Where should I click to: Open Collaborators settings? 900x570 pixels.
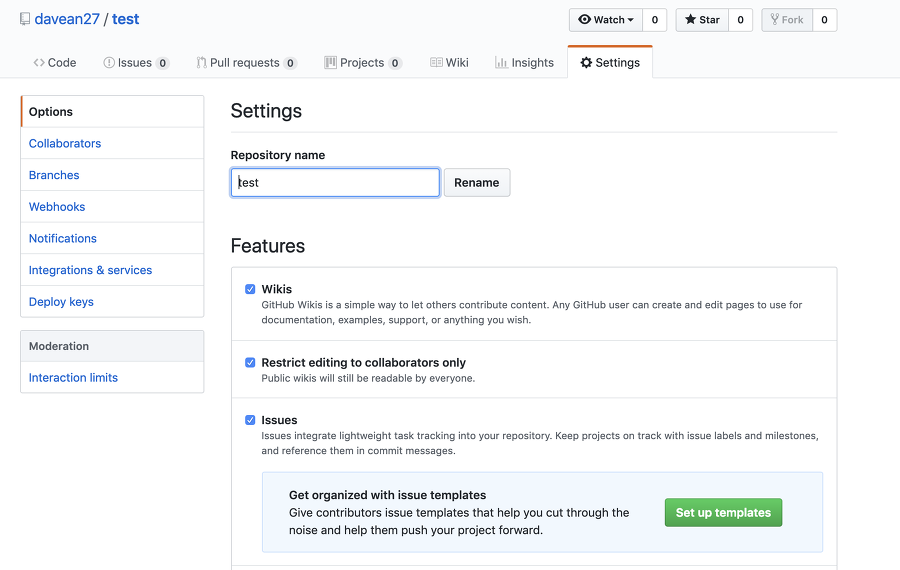(x=112, y=144)
